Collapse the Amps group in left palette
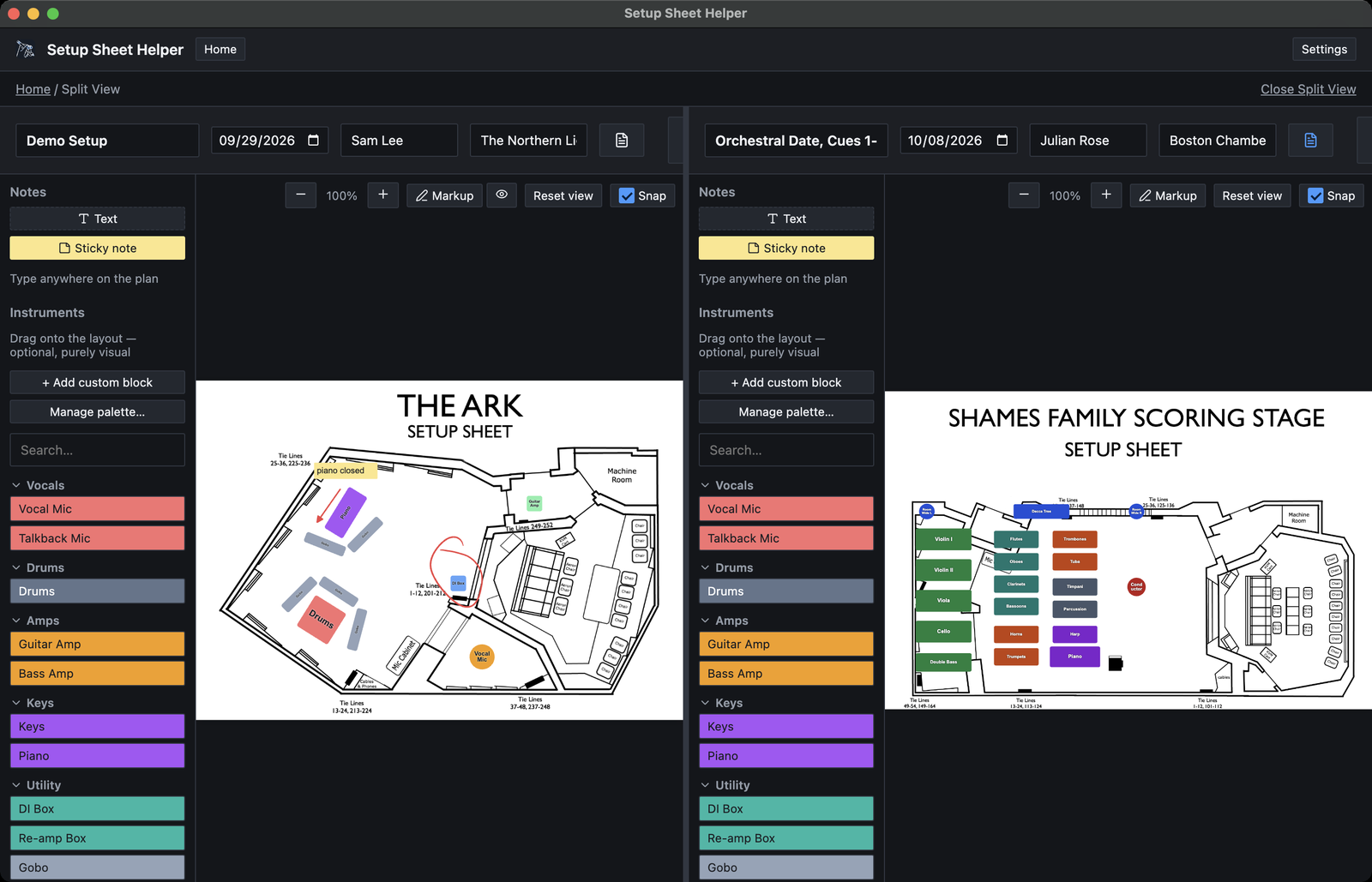The width and height of the screenshot is (1372, 882). (16, 621)
